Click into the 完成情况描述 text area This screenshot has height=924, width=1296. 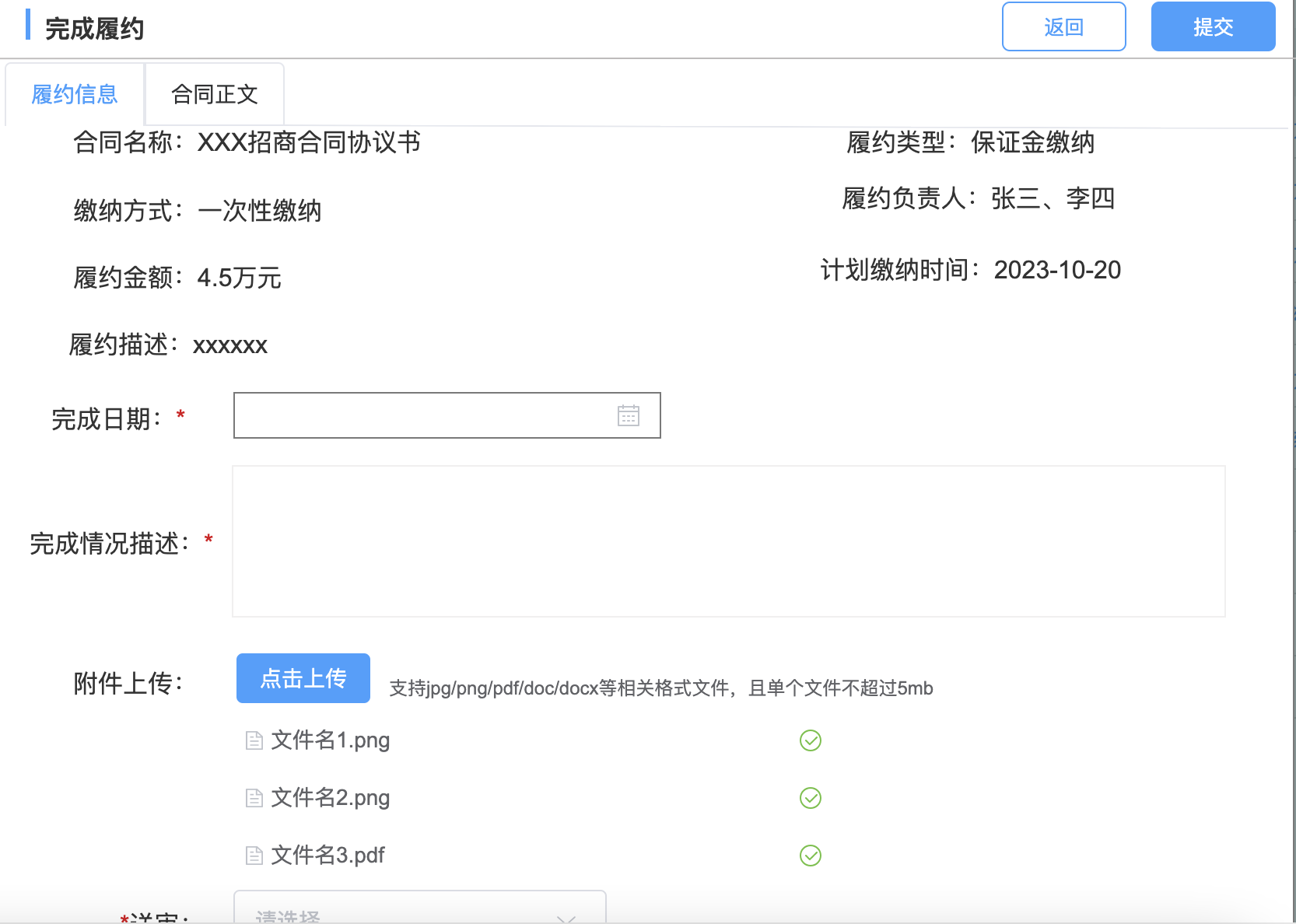click(729, 541)
